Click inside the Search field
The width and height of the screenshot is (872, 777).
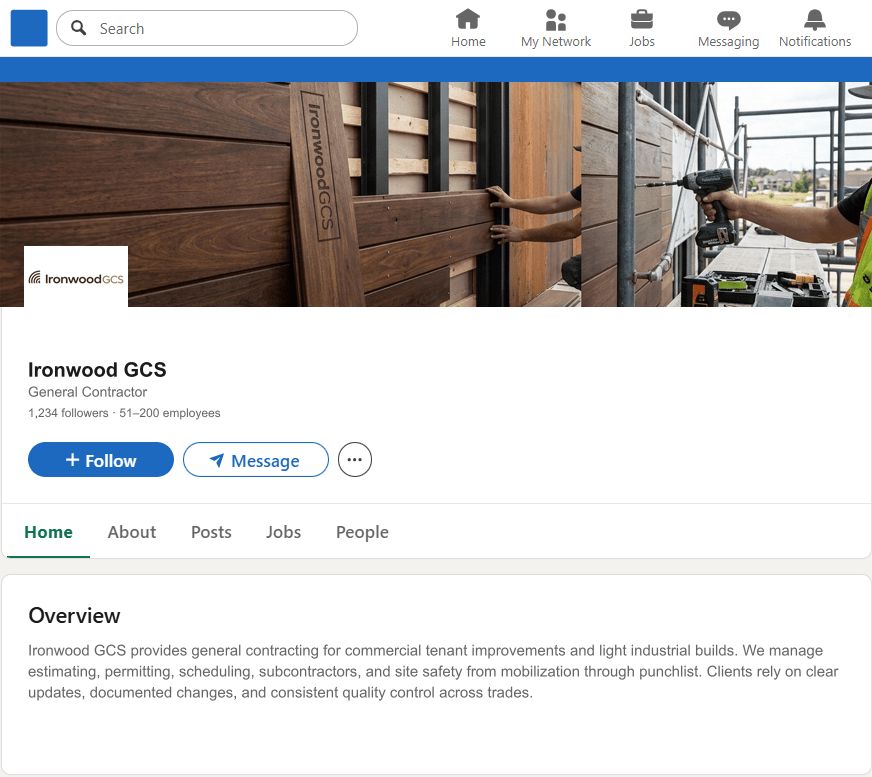[x=200, y=28]
